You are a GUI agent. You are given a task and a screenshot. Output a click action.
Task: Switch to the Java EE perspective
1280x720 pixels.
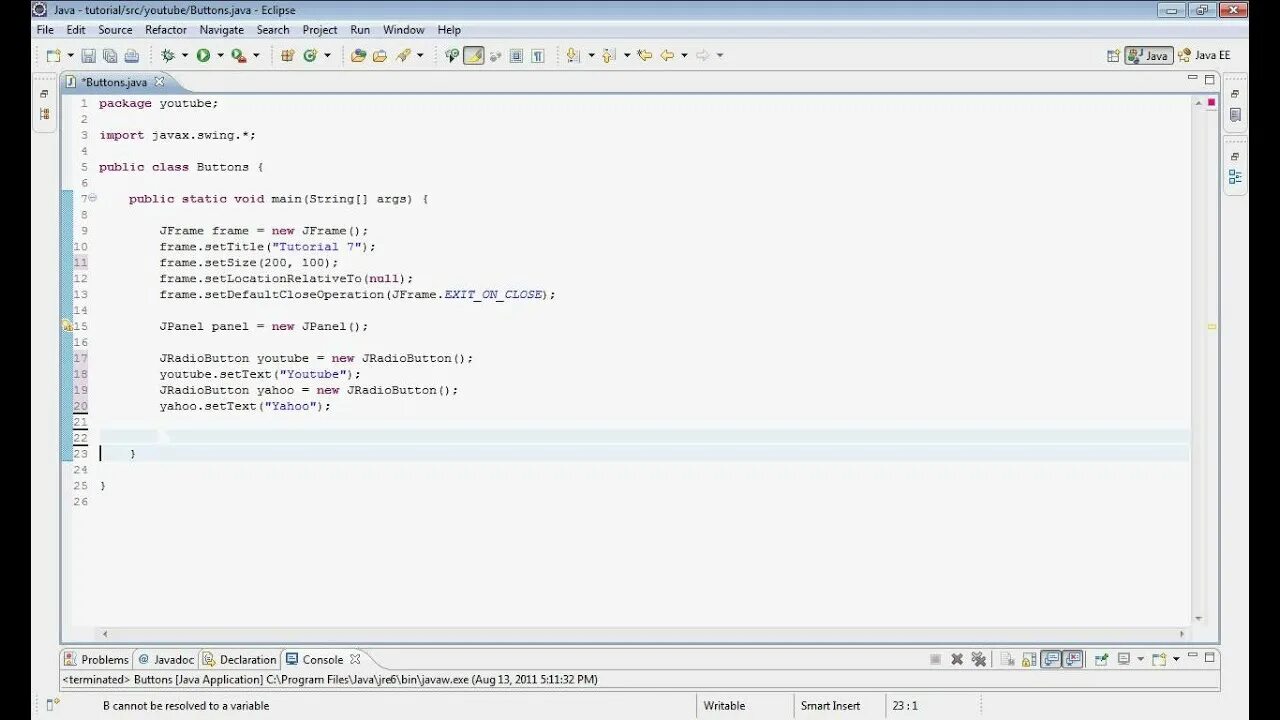1204,56
